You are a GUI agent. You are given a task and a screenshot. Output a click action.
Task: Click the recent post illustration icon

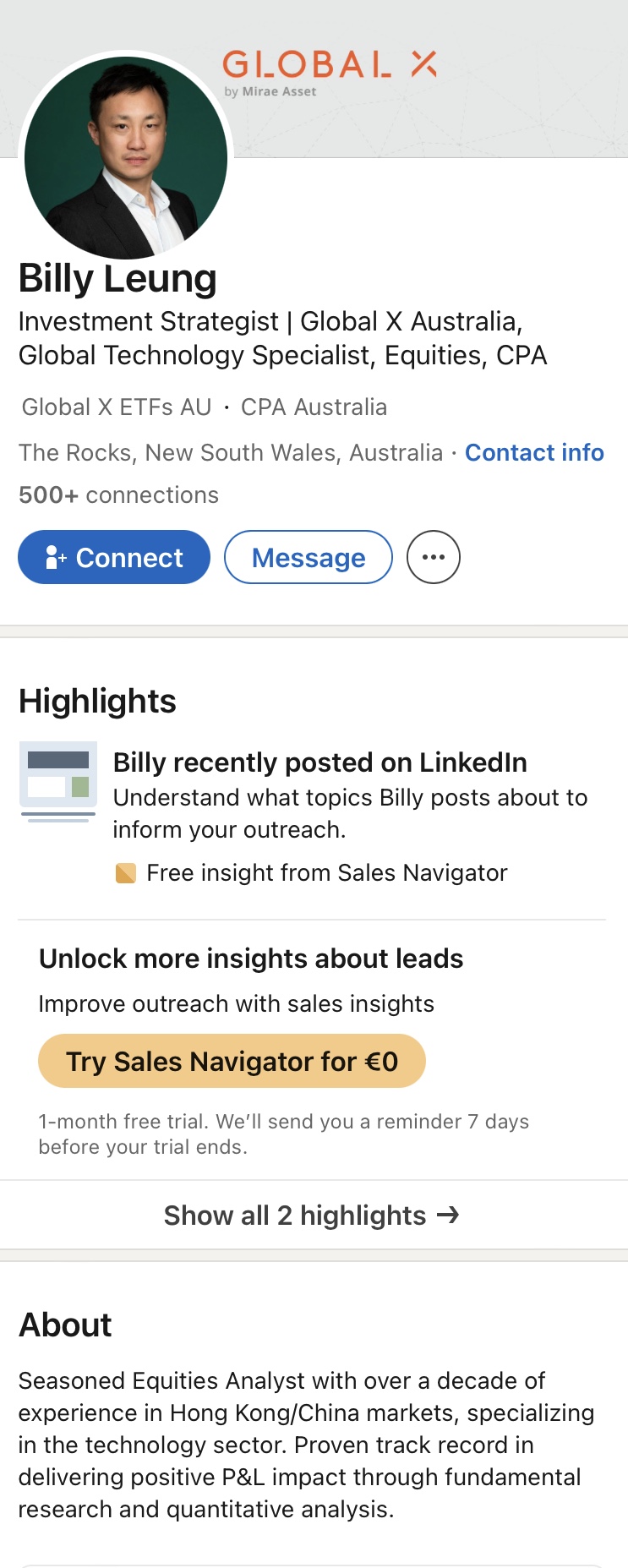coord(58,782)
